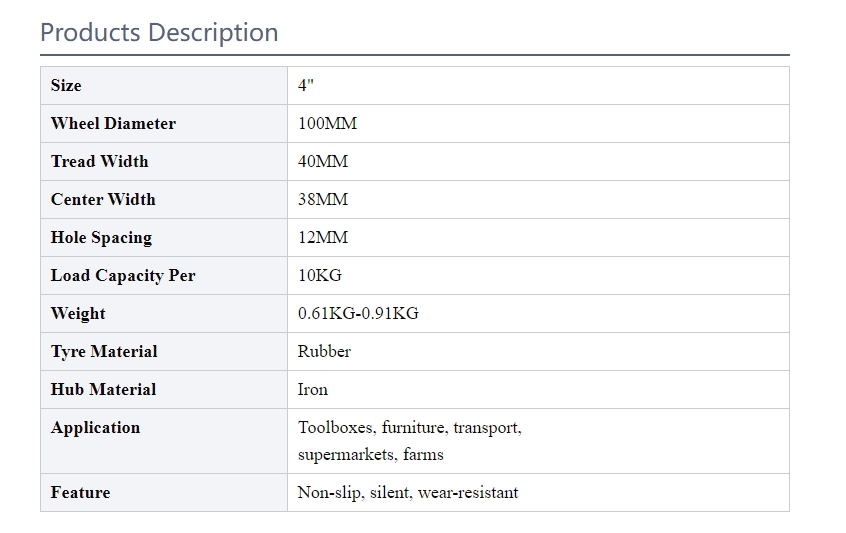Select the Tread Width label
Image resolution: width=846 pixels, height=533 pixels.
tap(99, 161)
